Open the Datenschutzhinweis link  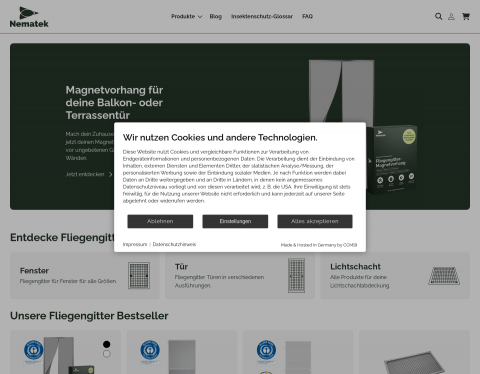click(x=174, y=244)
